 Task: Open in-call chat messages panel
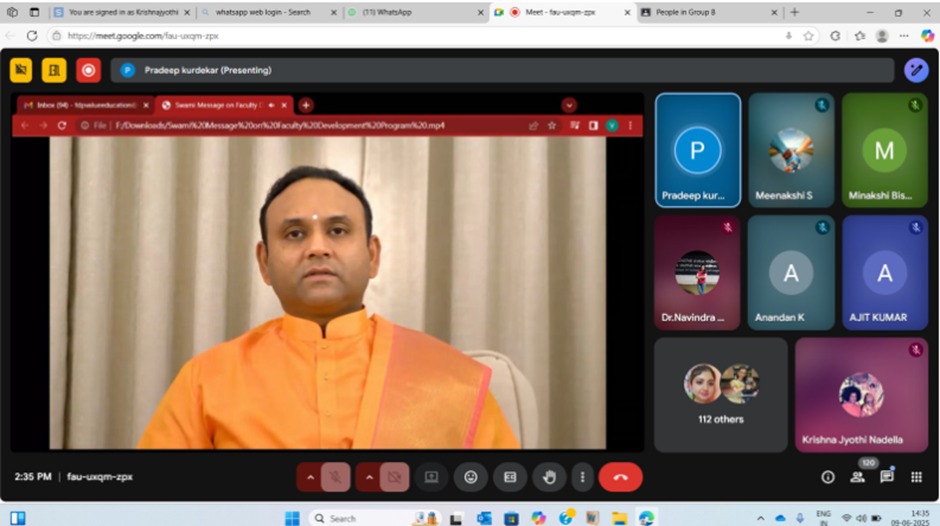coord(887,477)
